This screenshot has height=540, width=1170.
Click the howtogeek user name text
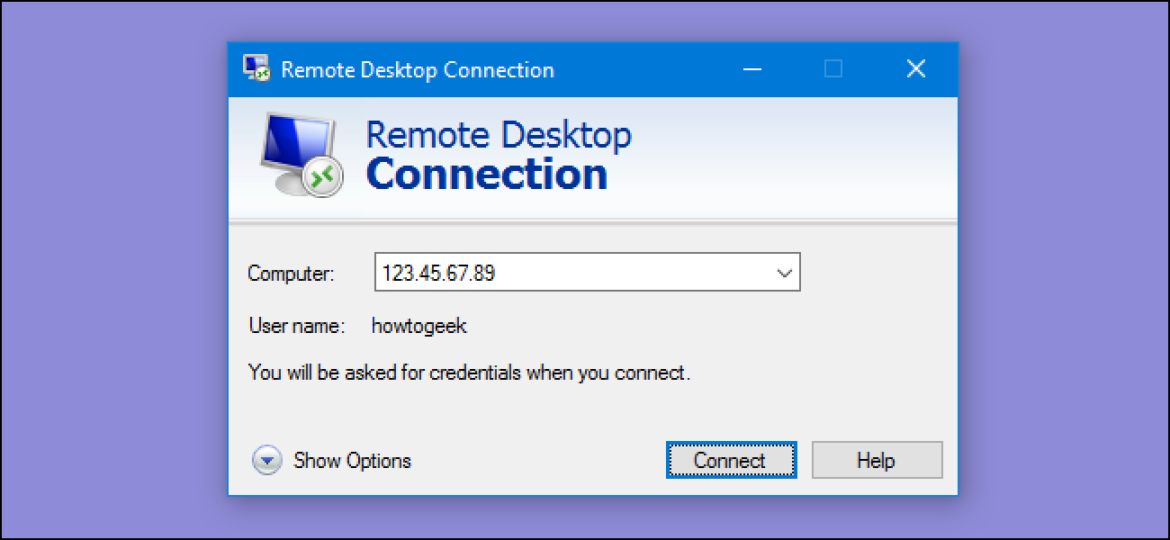tap(419, 325)
